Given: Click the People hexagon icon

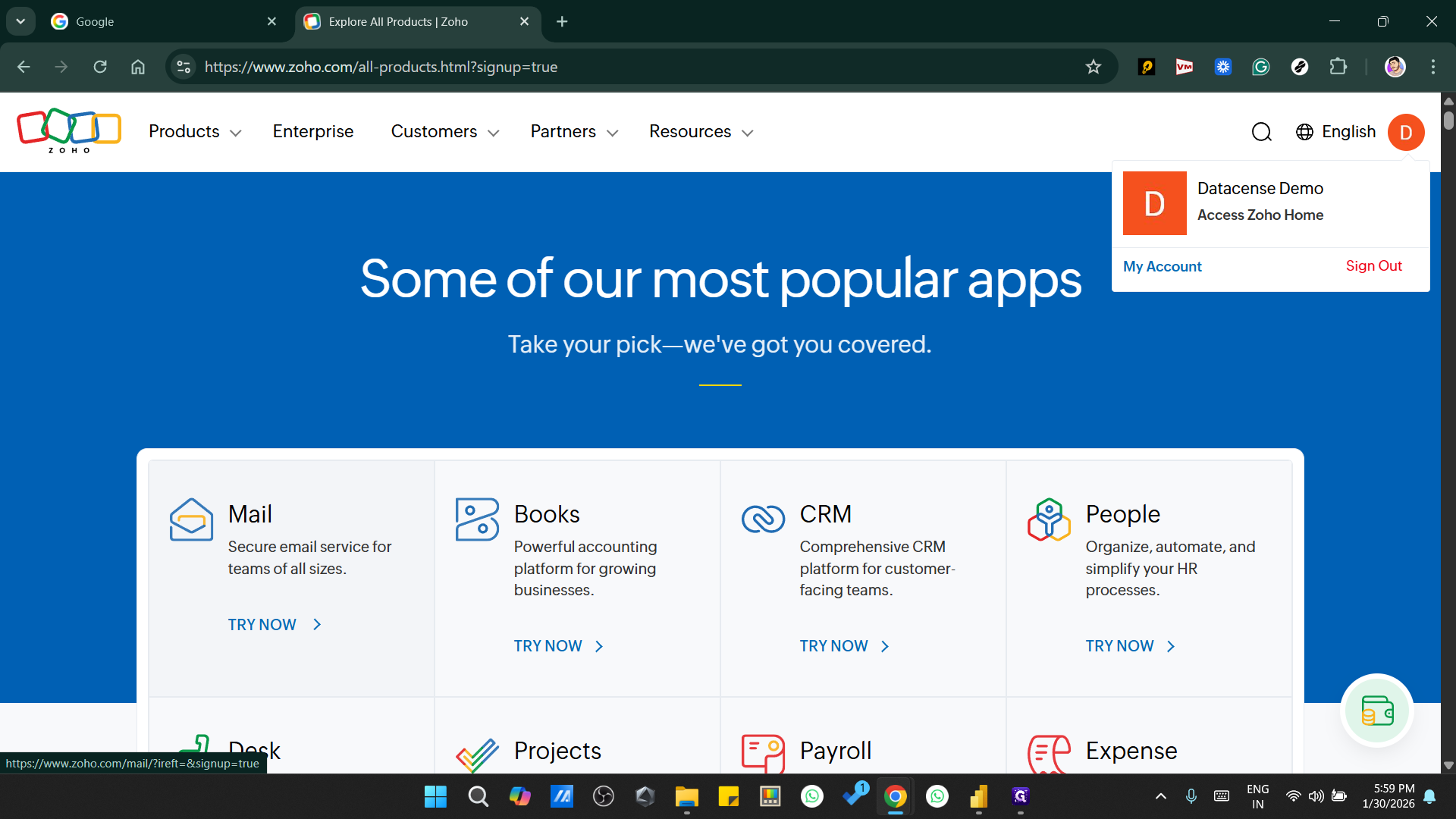Looking at the screenshot, I should [x=1049, y=519].
